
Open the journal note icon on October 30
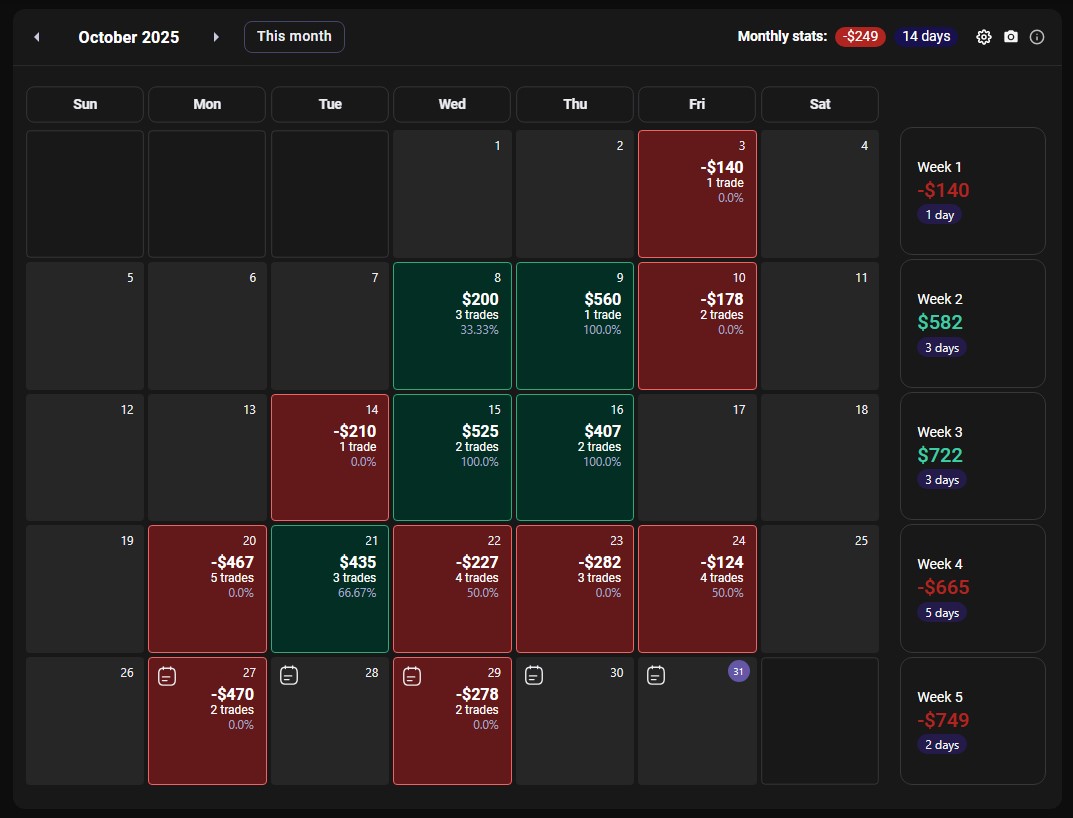pyautogui.click(x=534, y=676)
